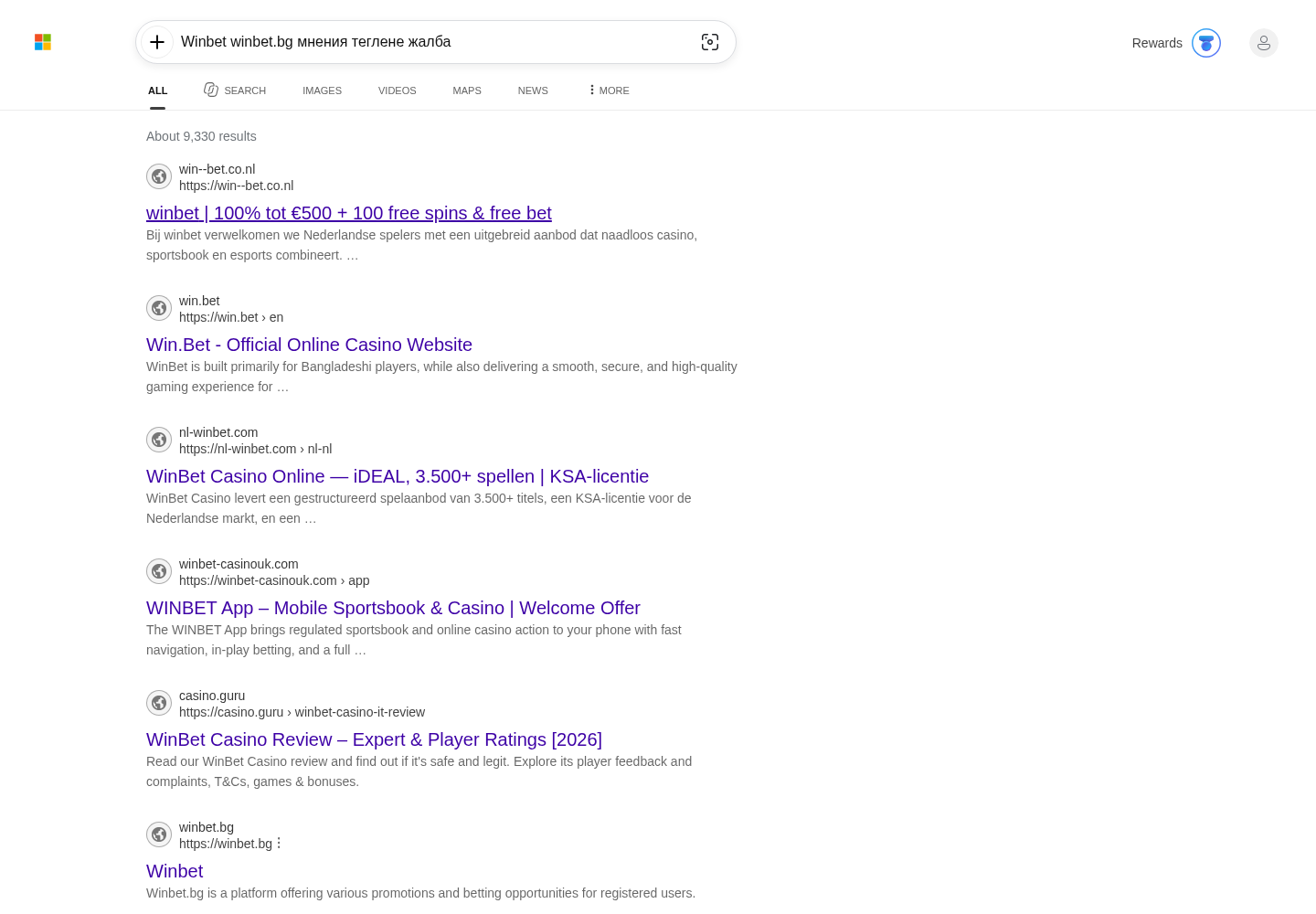Click URL 'https://win.bet › en'
The height and width of the screenshot is (914, 1316).
click(231, 317)
